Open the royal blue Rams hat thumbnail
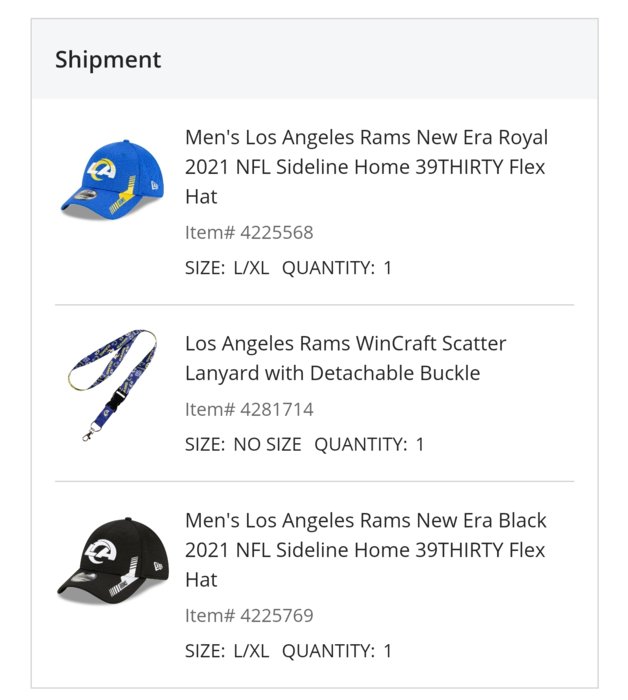628x700 pixels. click(112, 179)
